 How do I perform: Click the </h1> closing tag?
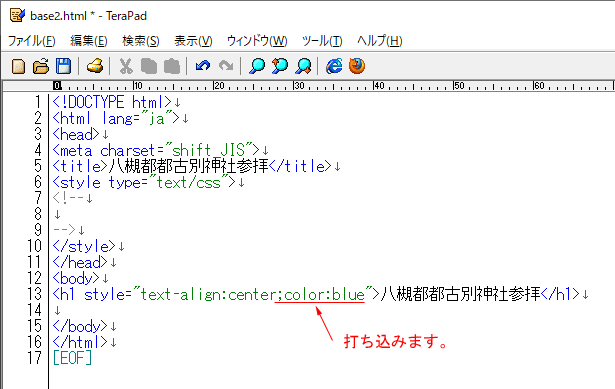click(x=560, y=294)
